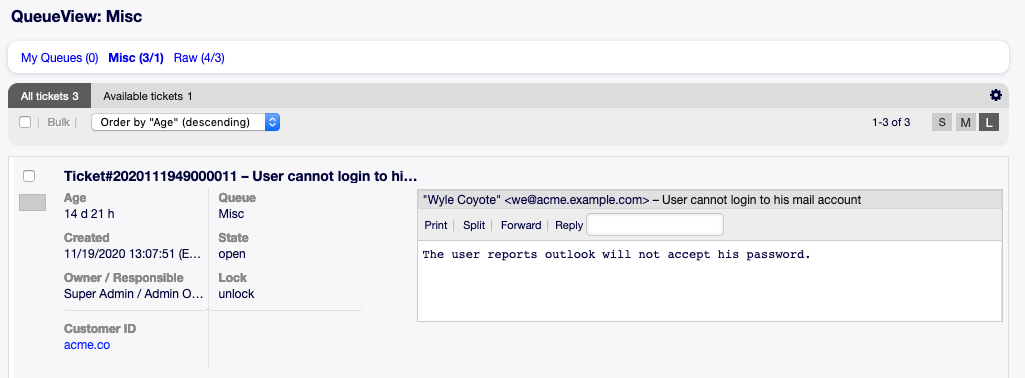This screenshot has height=378, width=1025.
Task: Click the Bulk action button
Action: [59, 122]
